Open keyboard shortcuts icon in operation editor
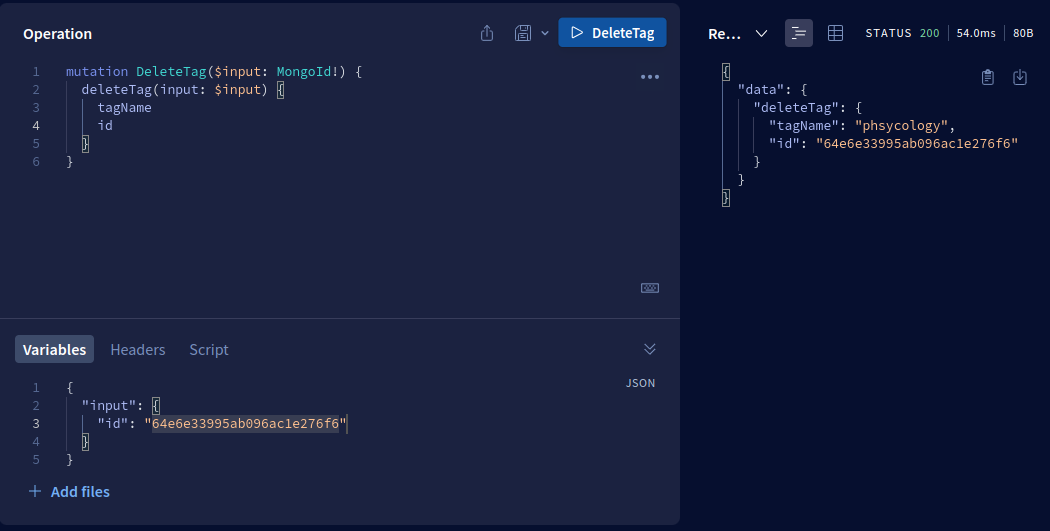 (x=650, y=288)
